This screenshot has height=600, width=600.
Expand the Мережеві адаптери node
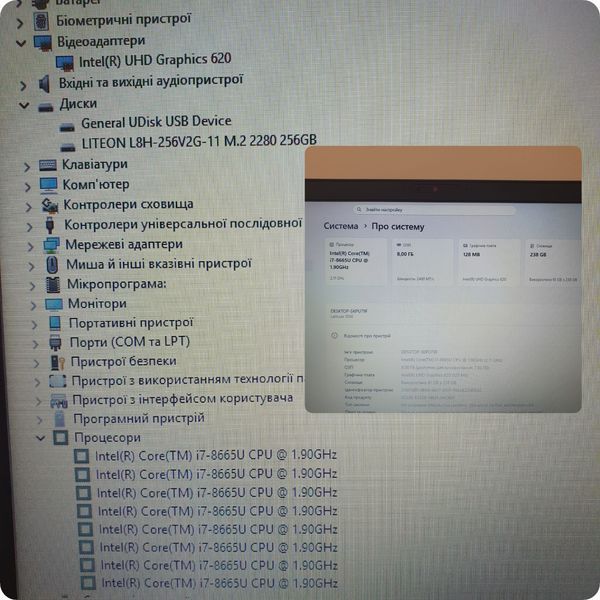click(30, 247)
